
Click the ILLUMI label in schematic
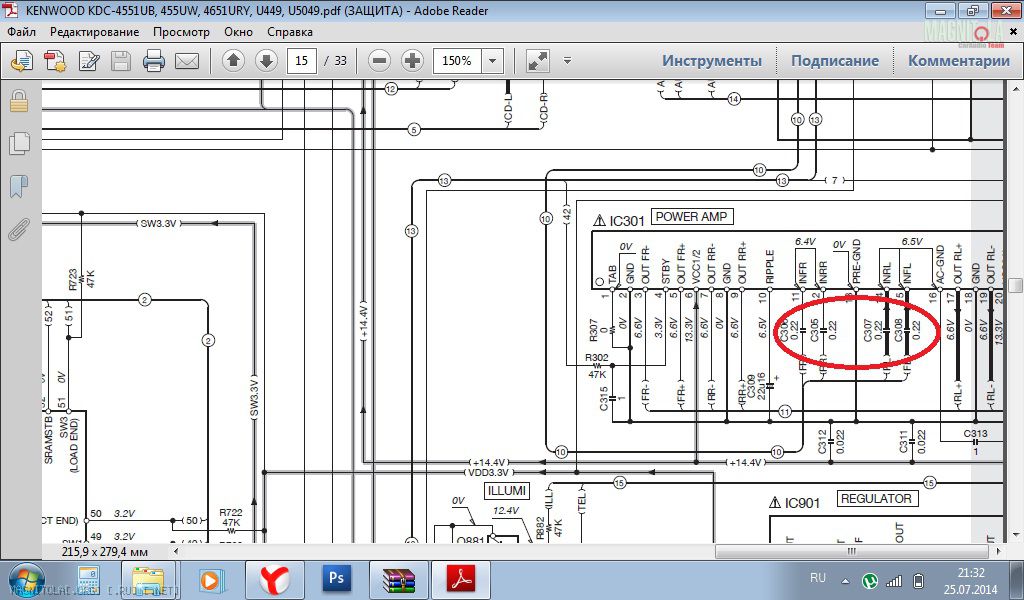point(507,490)
